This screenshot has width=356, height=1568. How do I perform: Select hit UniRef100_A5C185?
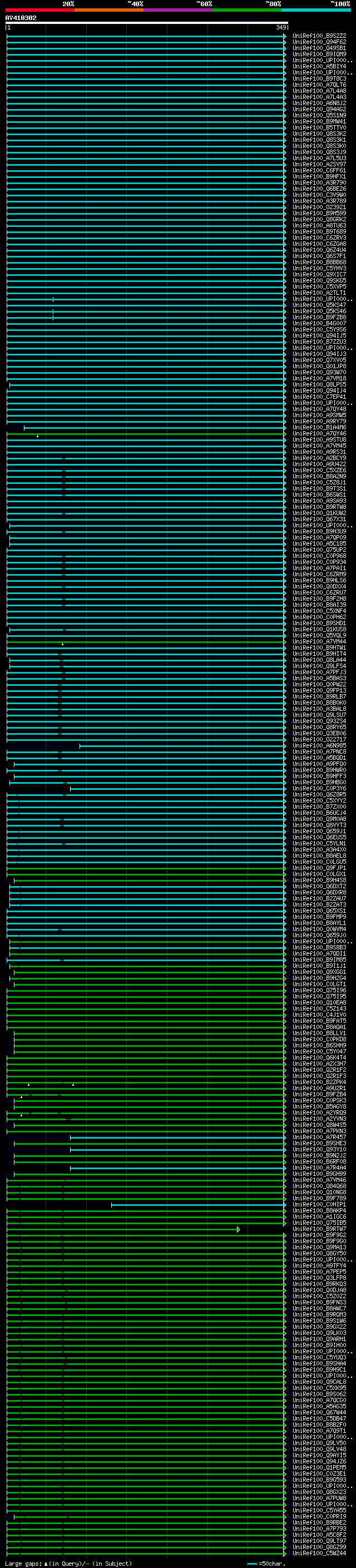[x=319, y=543]
